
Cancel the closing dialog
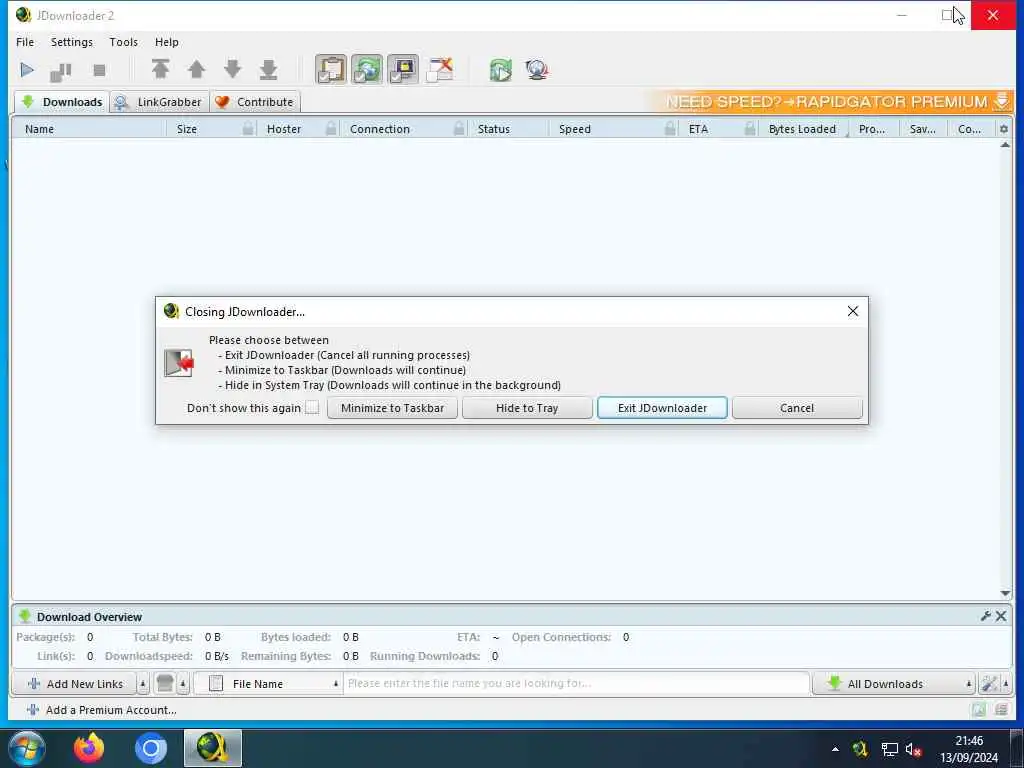tap(797, 408)
